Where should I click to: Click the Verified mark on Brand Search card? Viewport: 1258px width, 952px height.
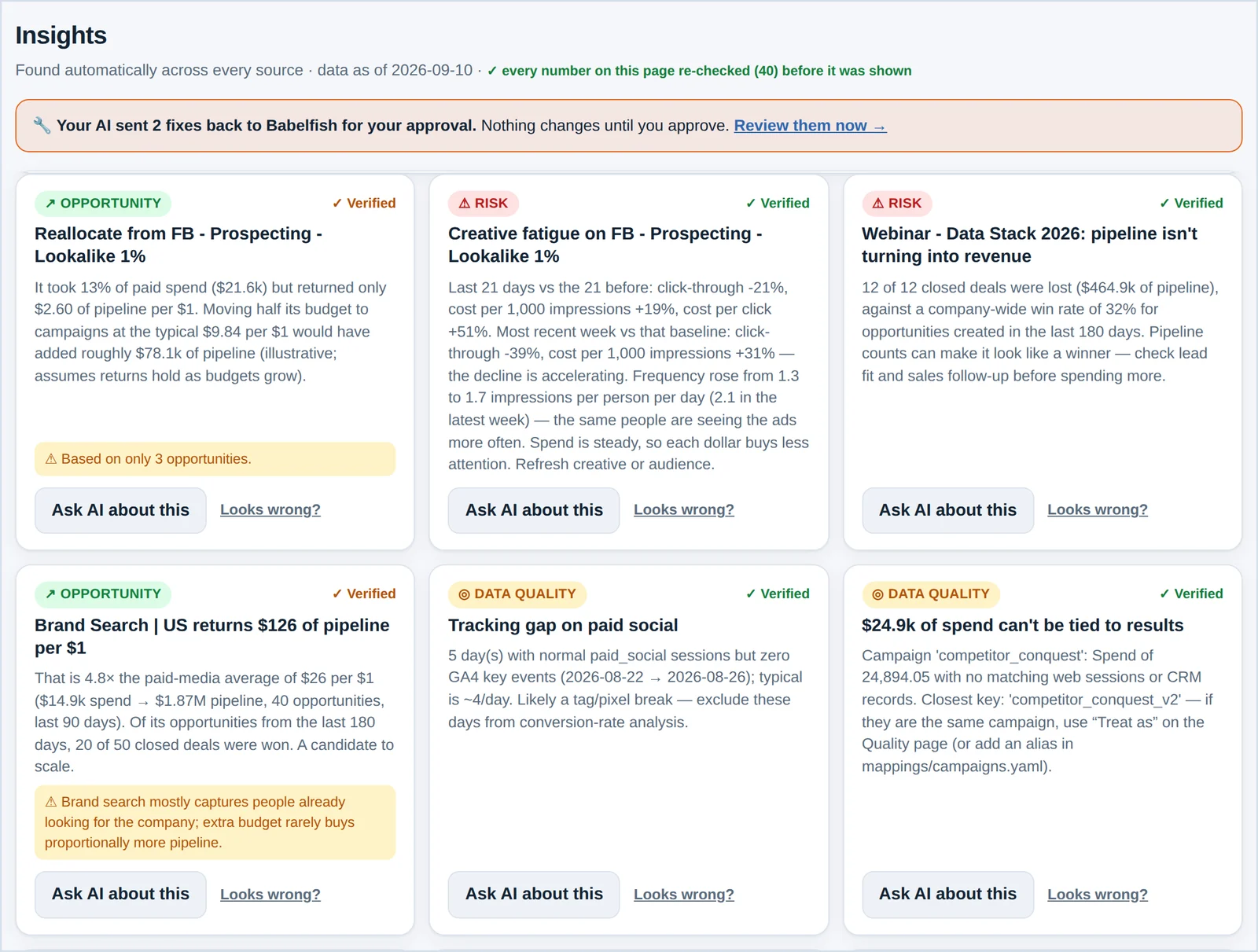[364, 594]
